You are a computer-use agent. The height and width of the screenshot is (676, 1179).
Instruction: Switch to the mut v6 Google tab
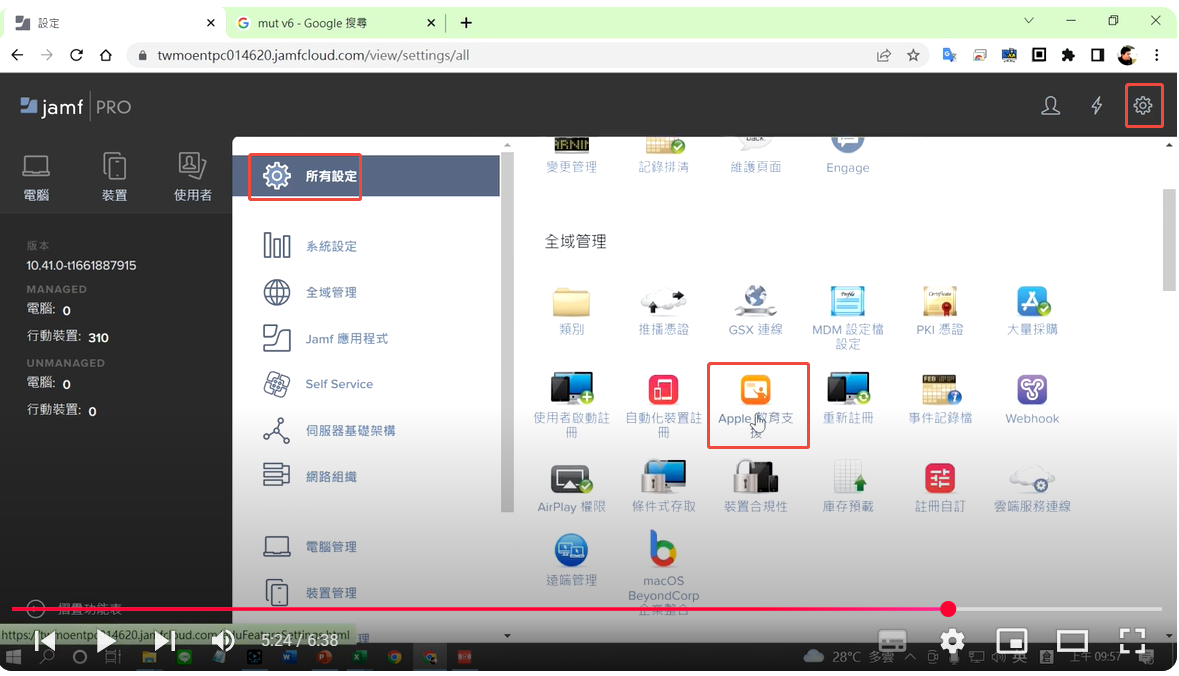pos(336,23)
